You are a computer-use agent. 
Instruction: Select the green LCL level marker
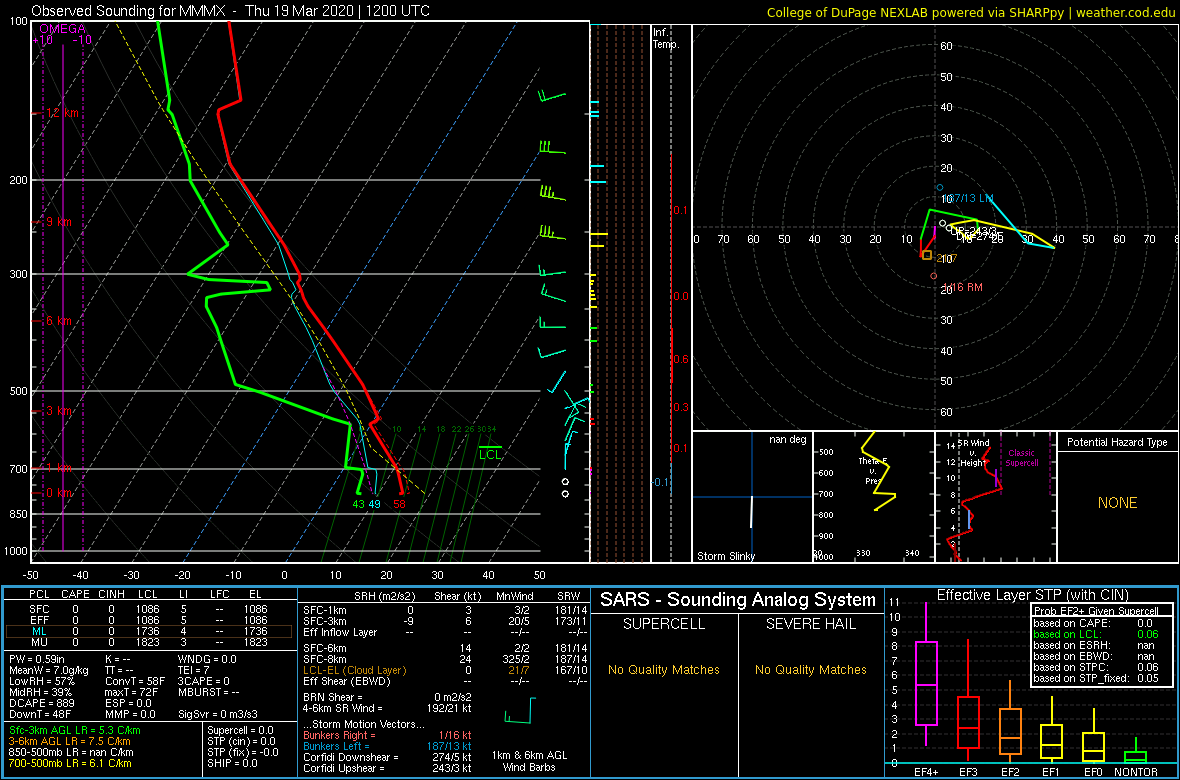pos(490,454)
